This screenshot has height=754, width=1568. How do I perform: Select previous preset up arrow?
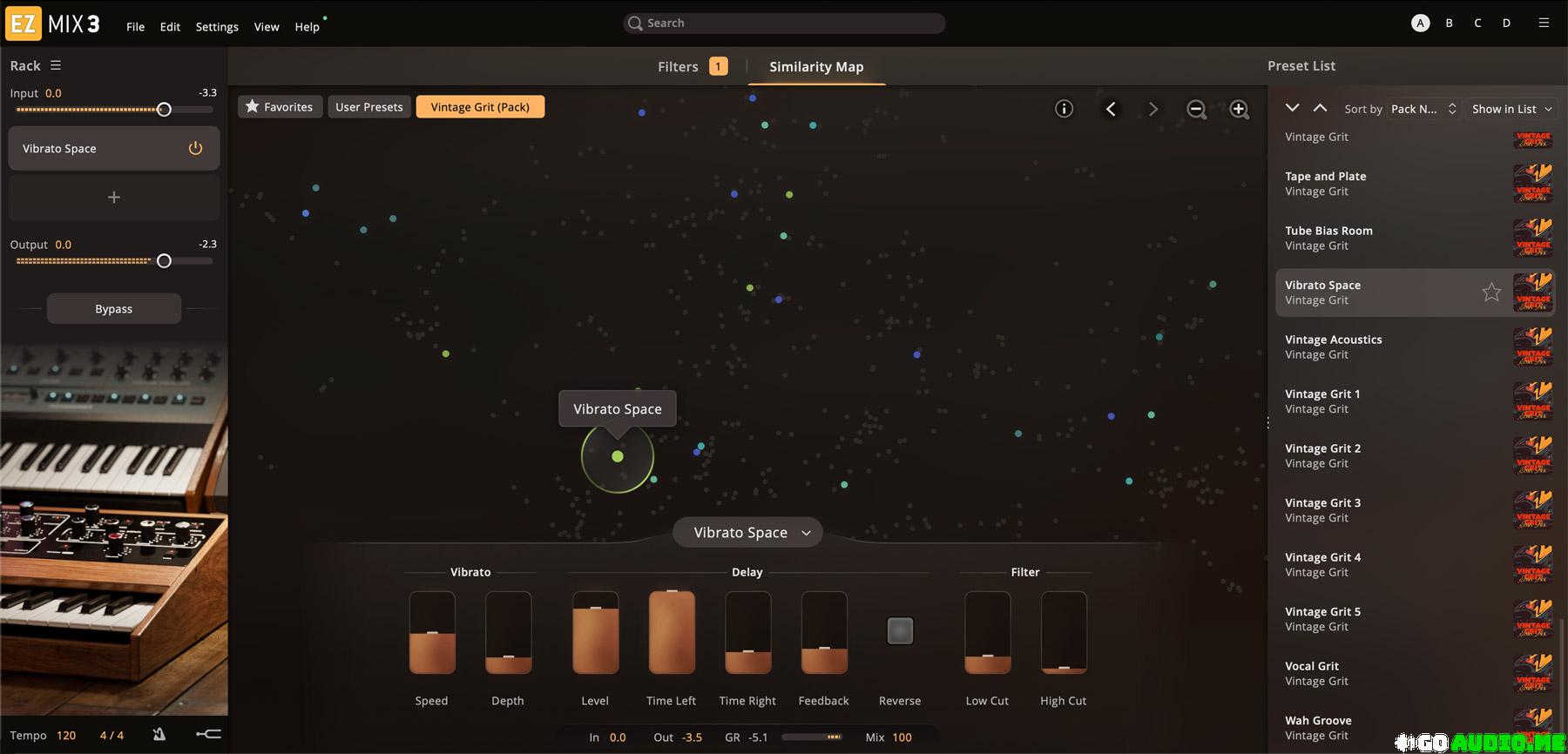(x=1320, y=108)
